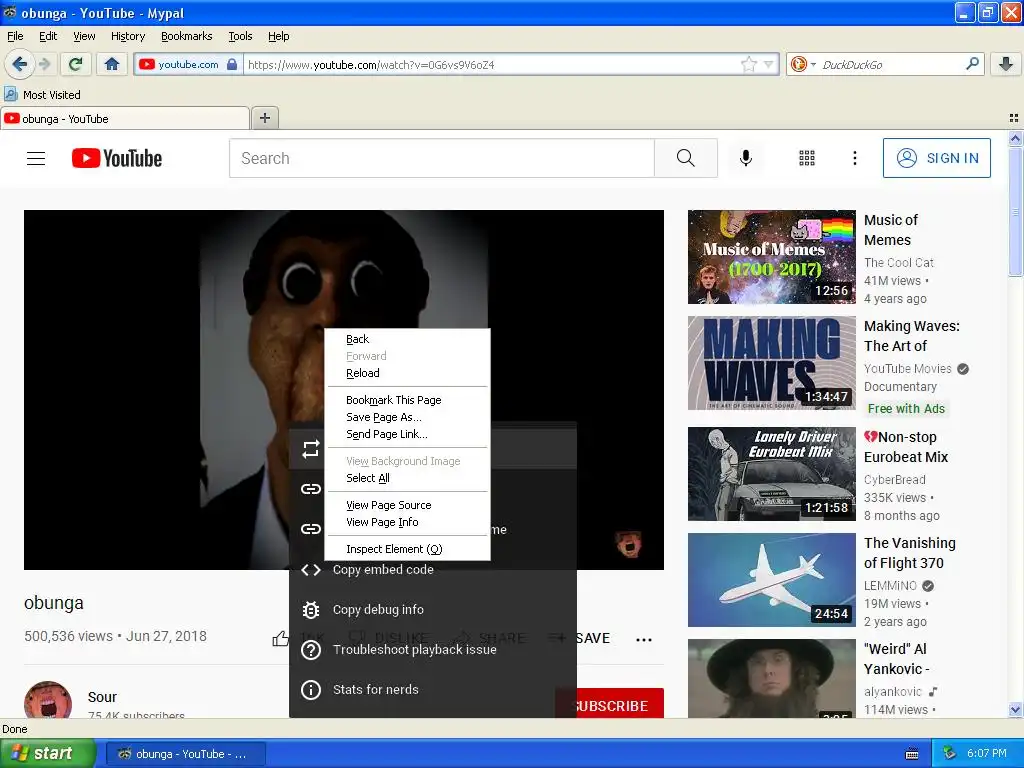Choose Select All in the context menu
Viewport: 1024px width, 768px height.
pyautogui.click(x=408, y=477)
